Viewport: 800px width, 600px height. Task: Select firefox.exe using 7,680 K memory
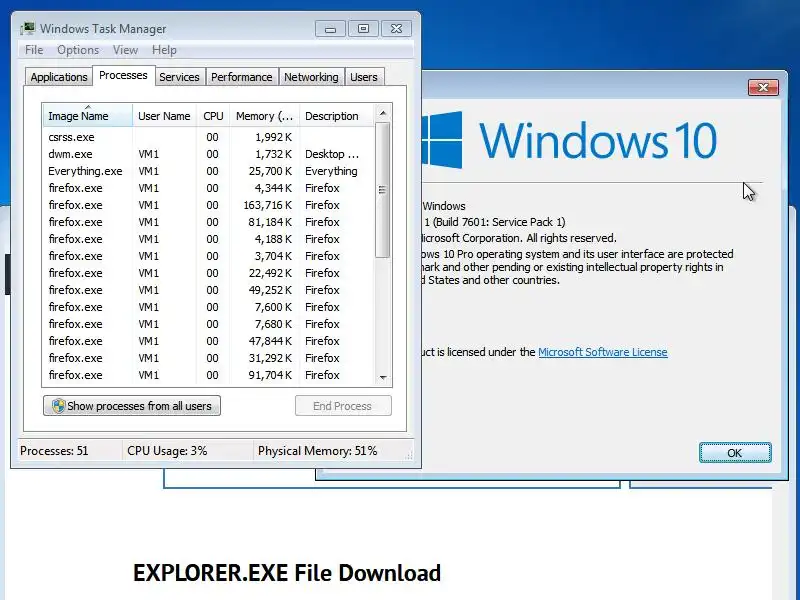(x=209, y=324)
